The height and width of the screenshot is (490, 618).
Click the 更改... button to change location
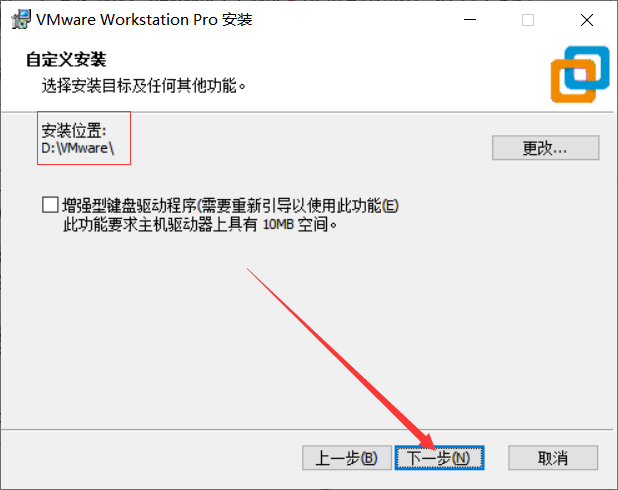[545, 148]
